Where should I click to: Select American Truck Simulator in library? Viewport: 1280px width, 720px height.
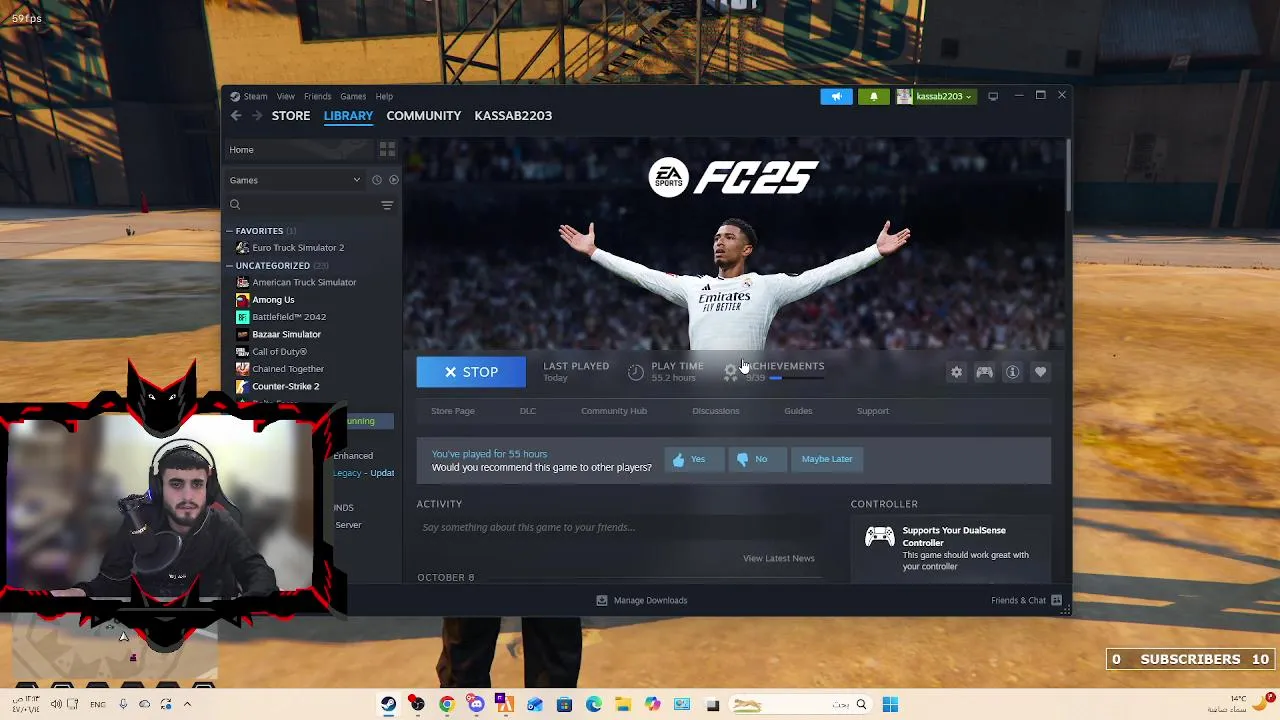304,282
